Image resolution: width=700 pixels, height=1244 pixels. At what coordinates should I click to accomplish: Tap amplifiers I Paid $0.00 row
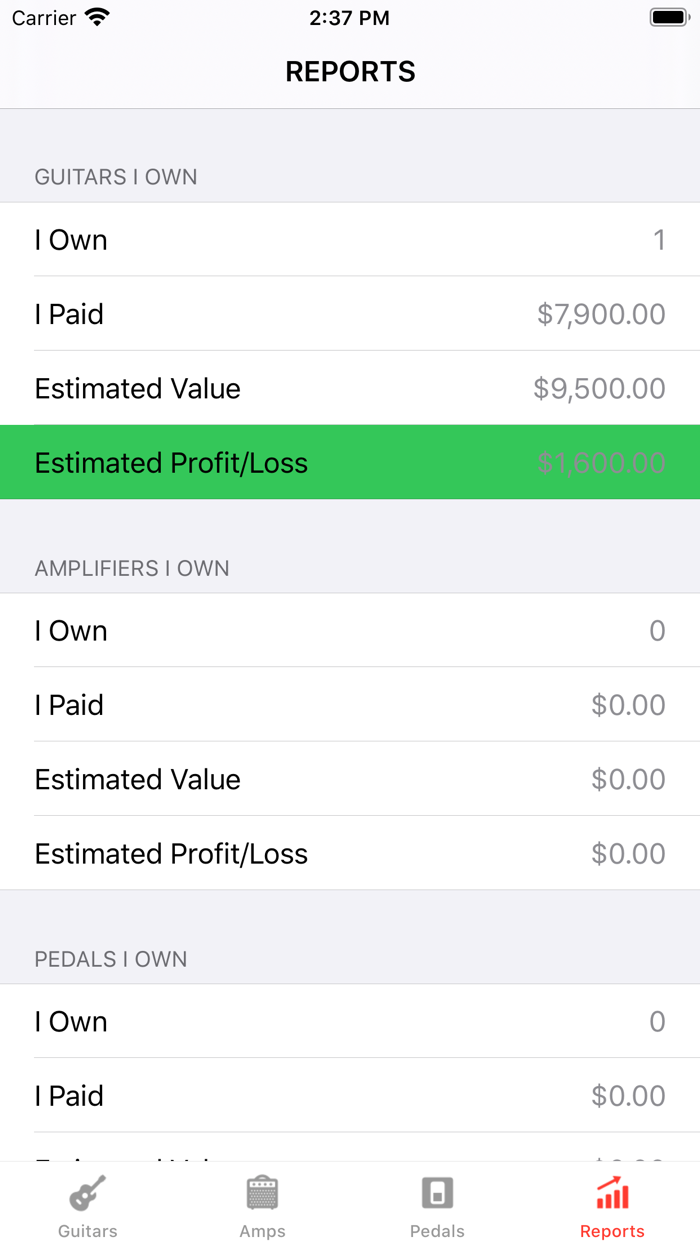(350, 705)
